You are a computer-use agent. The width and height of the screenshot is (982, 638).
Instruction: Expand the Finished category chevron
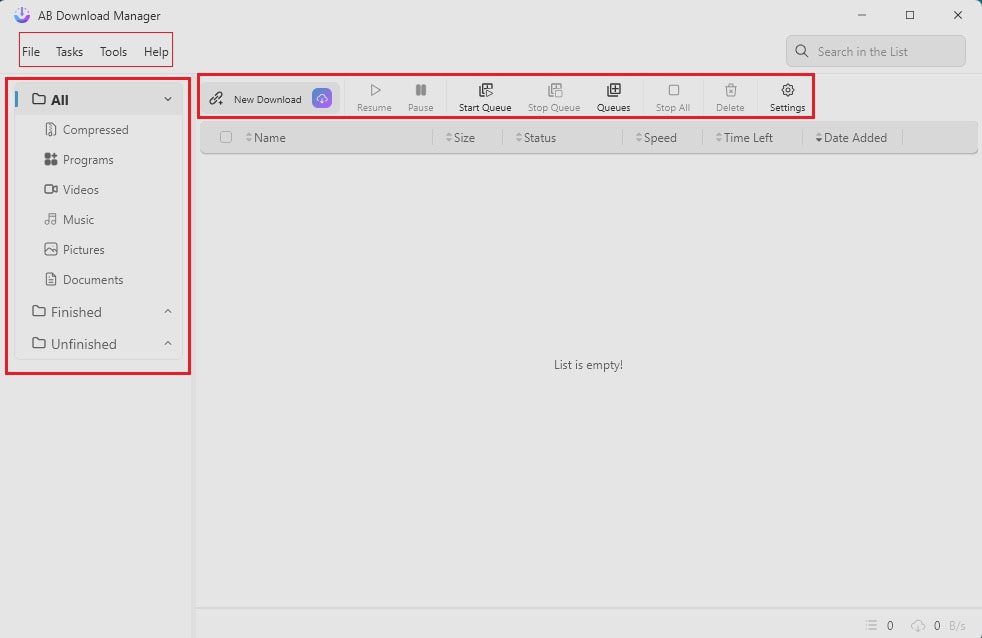pos(168,311)
